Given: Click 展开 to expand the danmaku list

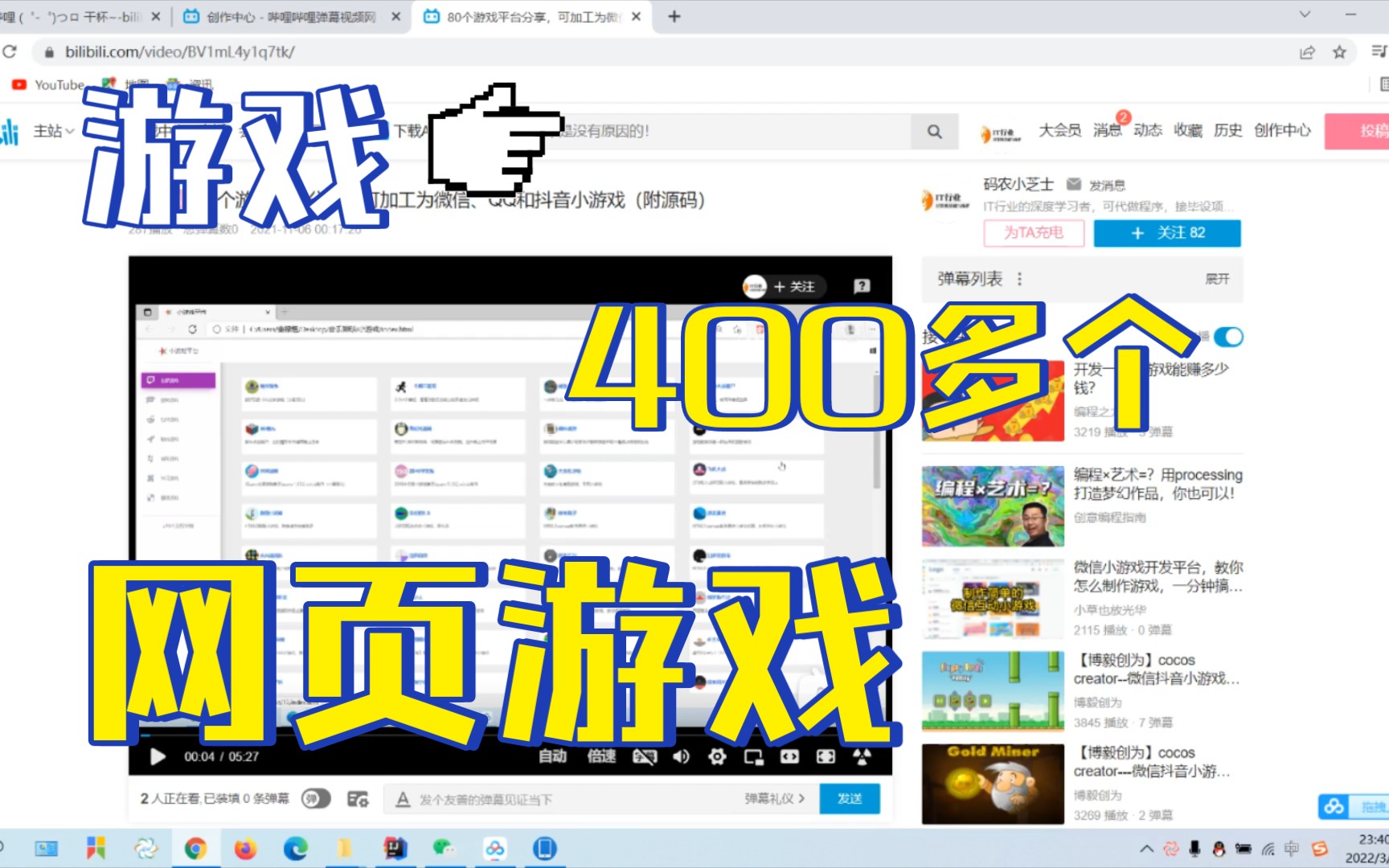Looking at the screenshot, I should [x=1216, y=279].
